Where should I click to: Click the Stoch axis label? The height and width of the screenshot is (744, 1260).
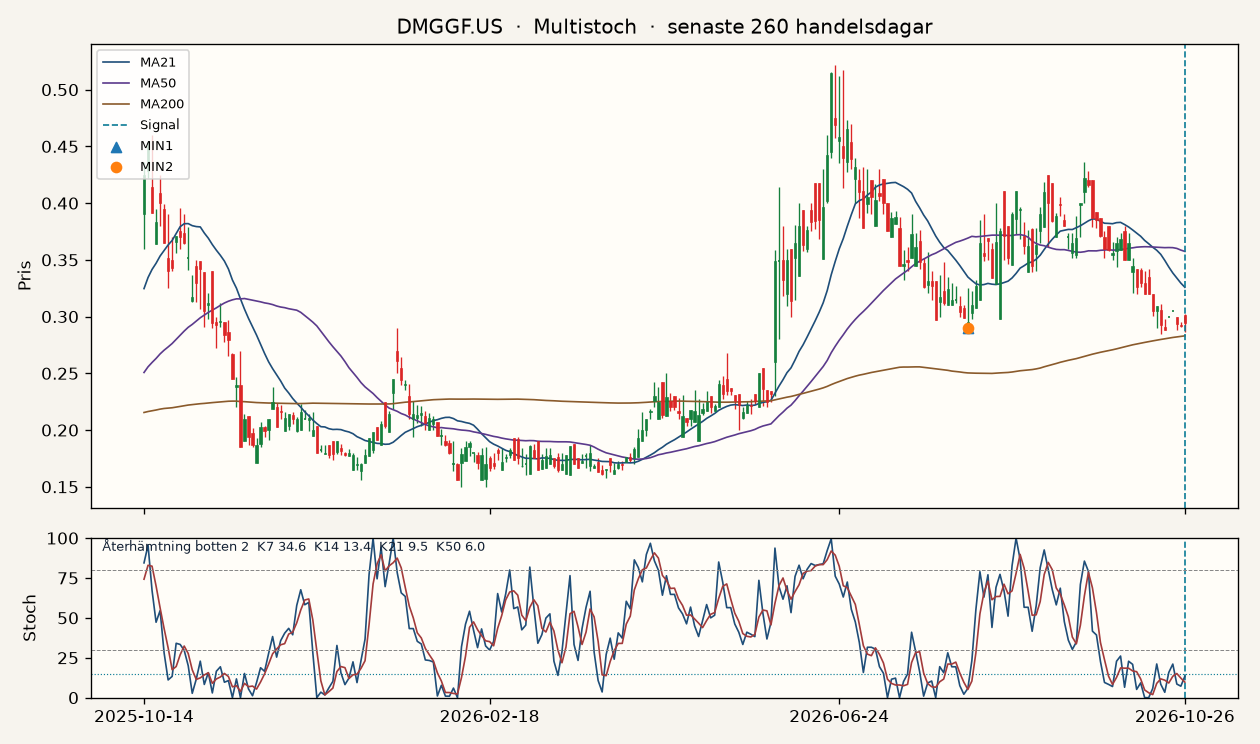[29, 618]
